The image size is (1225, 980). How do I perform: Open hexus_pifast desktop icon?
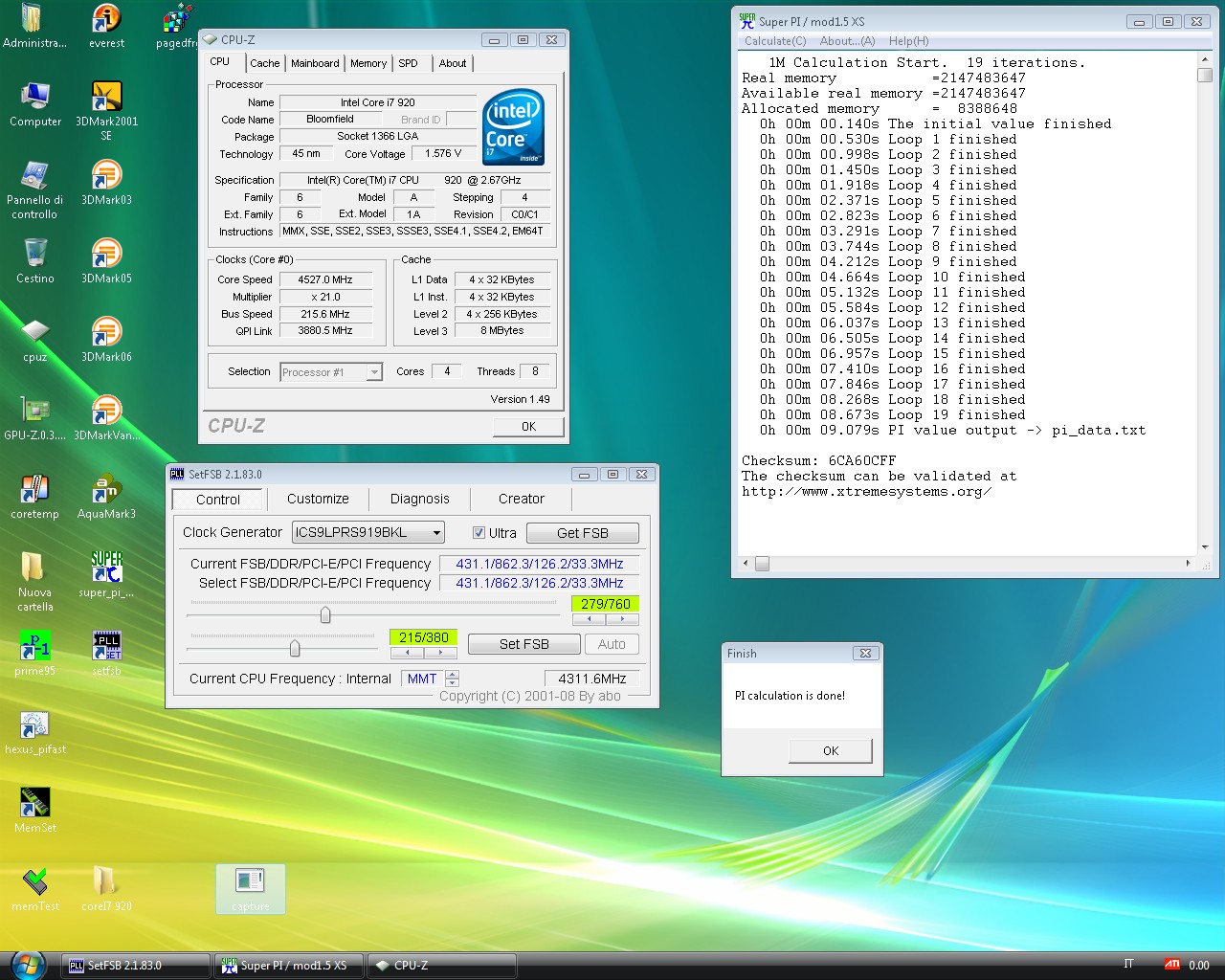[35, 732]
